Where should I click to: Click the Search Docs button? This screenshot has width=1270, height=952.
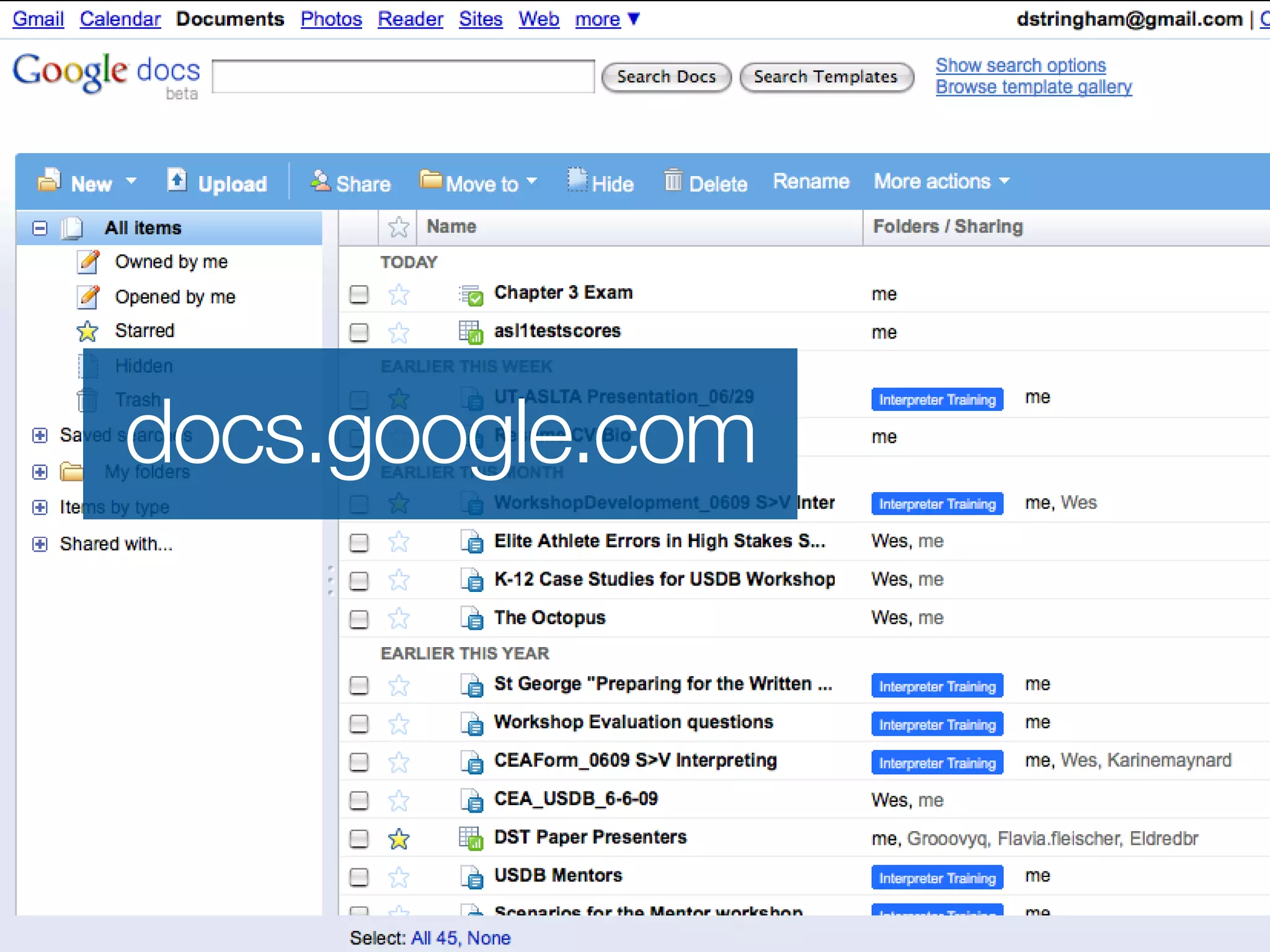[x=667, y=77]
